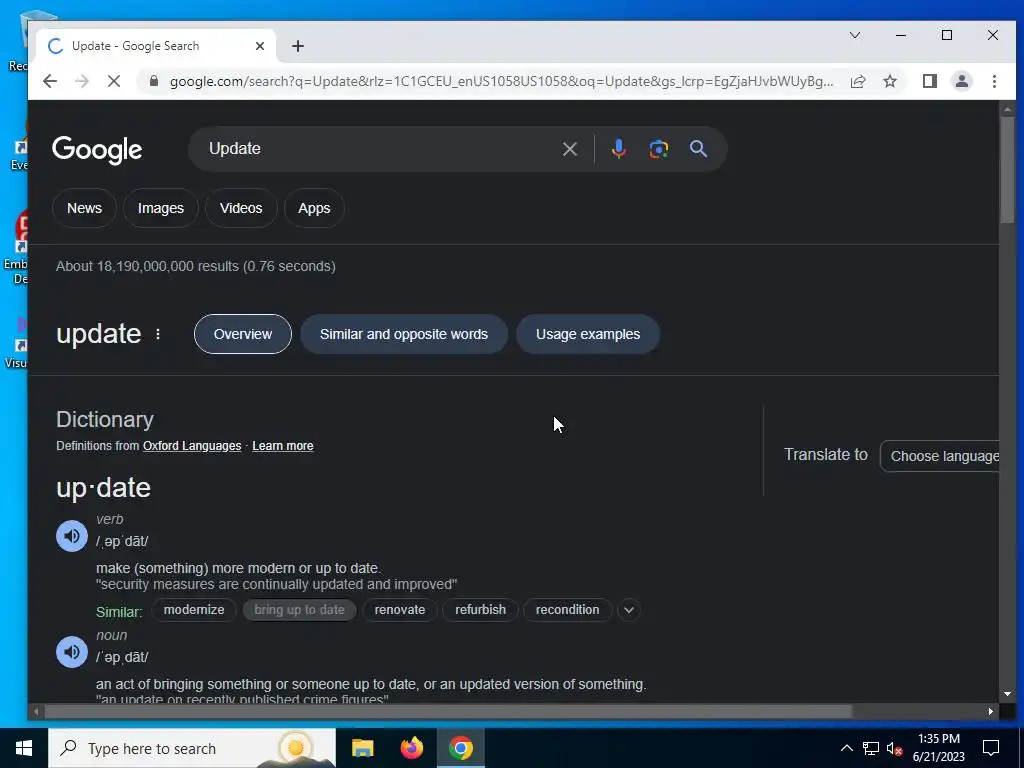This screenshot has height=768, width=1024.
Task: Open Chrome's three-dot menu
Action: 994,81
